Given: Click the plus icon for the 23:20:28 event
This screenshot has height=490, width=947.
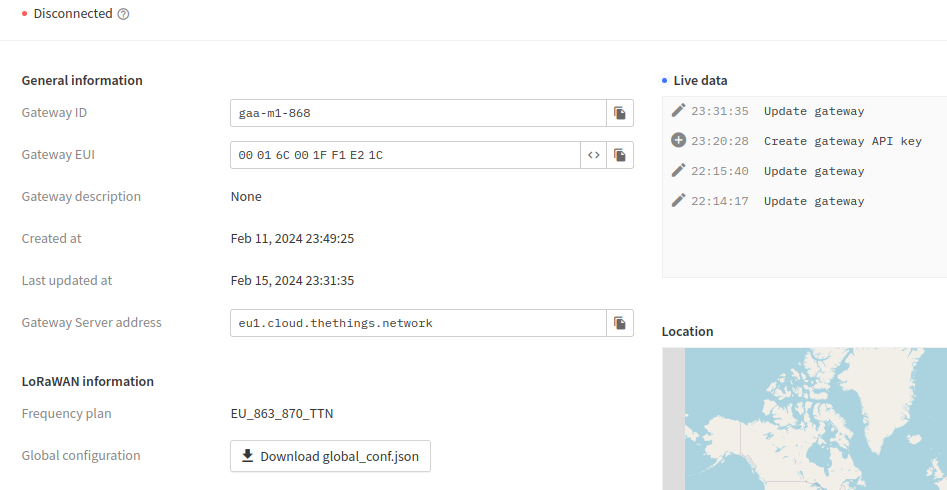Looking at the screenshot, I should 678,141.
